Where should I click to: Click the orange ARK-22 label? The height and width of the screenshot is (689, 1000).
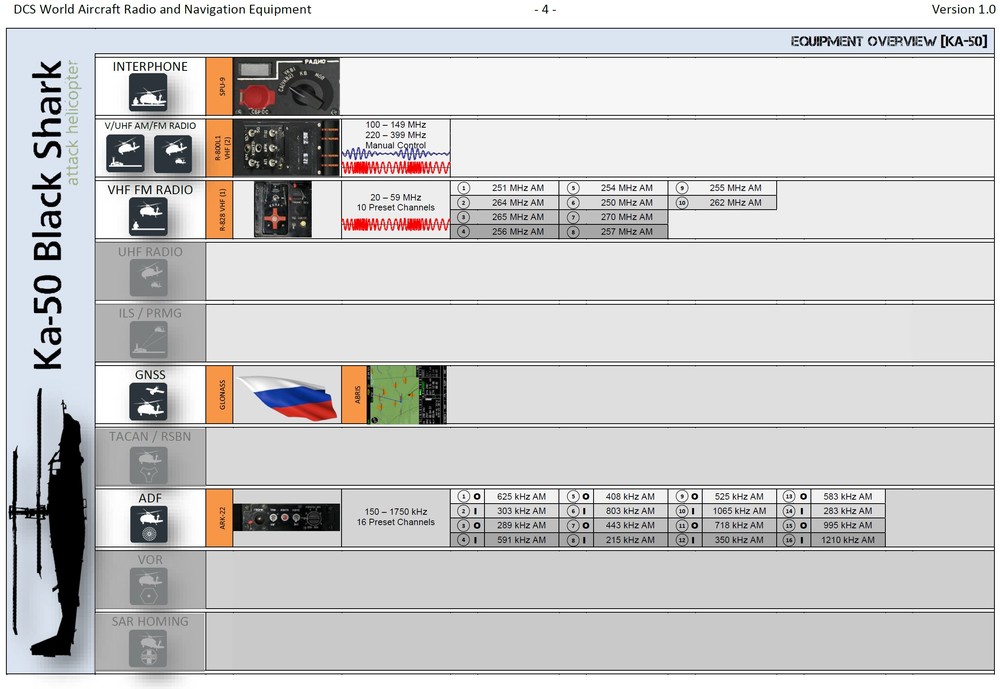tap(219, 517)
